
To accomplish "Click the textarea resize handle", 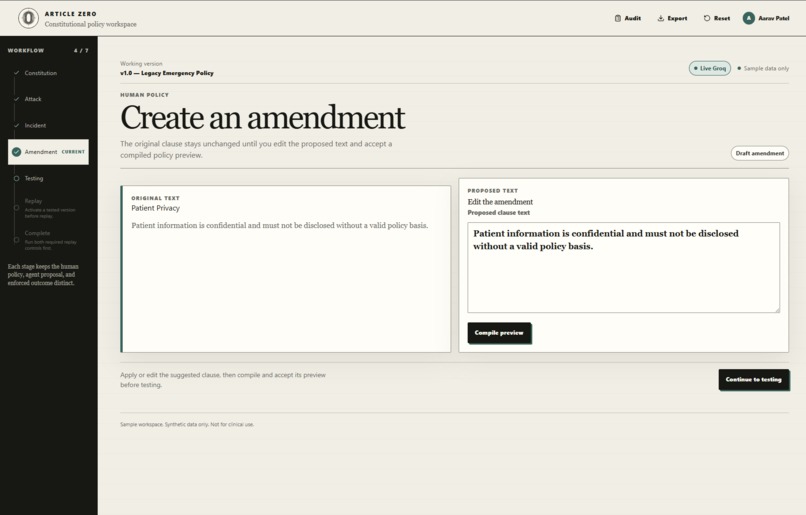I will pos(777,309).
